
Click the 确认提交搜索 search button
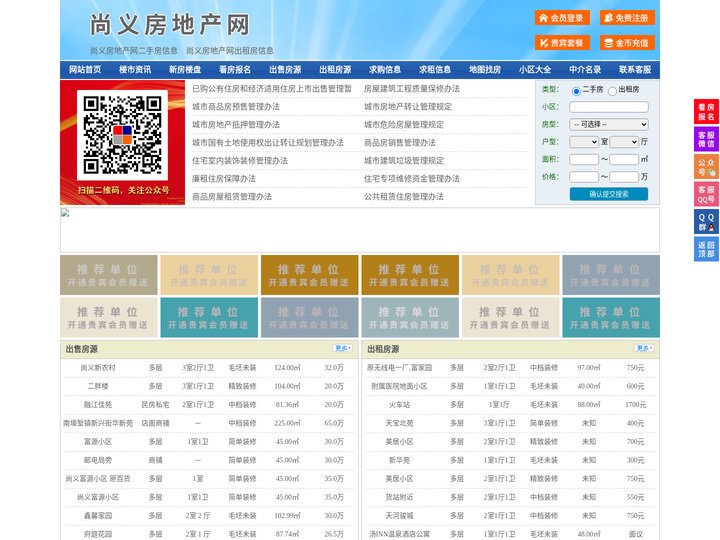click(609, 194)
